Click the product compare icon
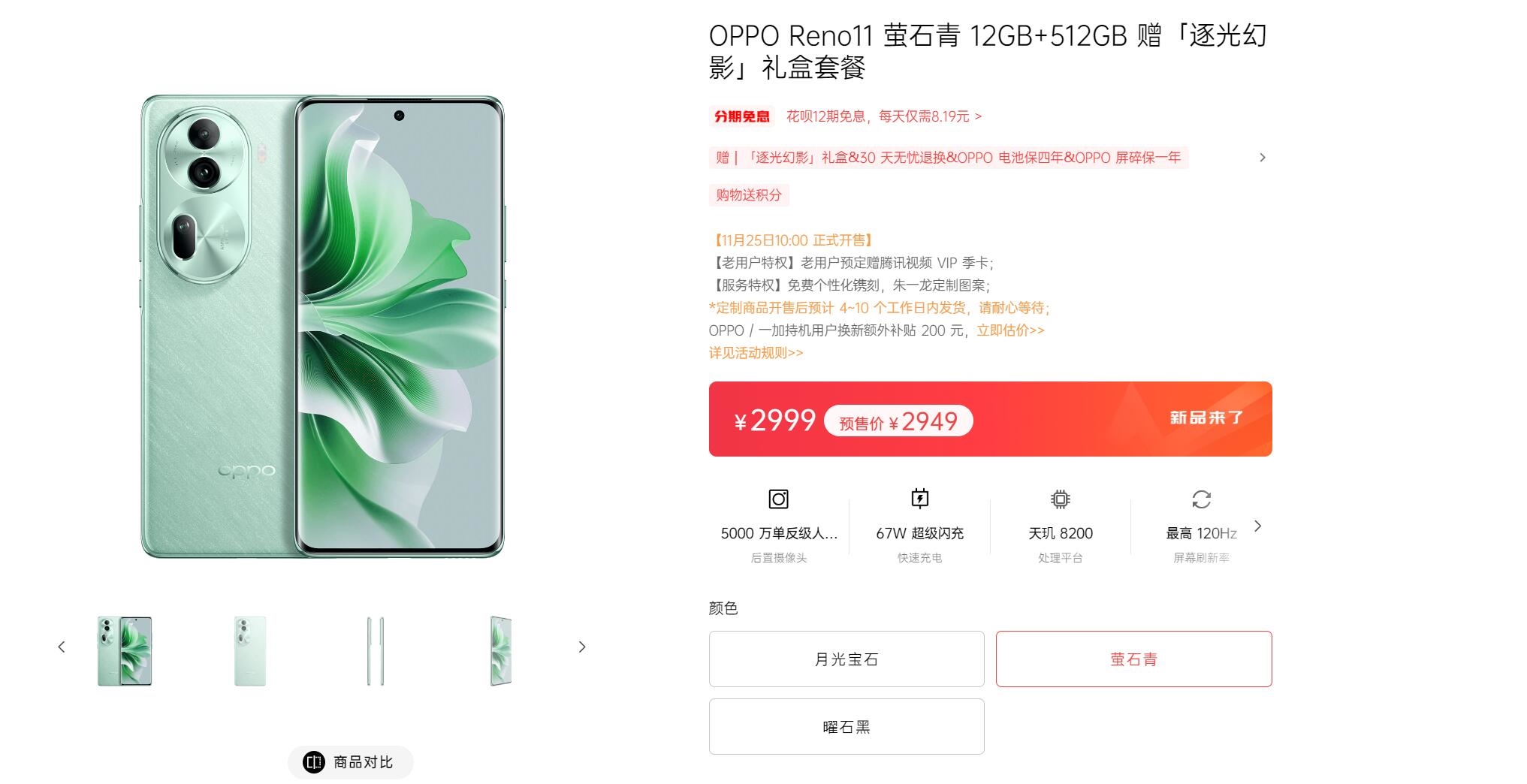The height and width of the screenshot is (784, 1527). click(x=313, y=762)
